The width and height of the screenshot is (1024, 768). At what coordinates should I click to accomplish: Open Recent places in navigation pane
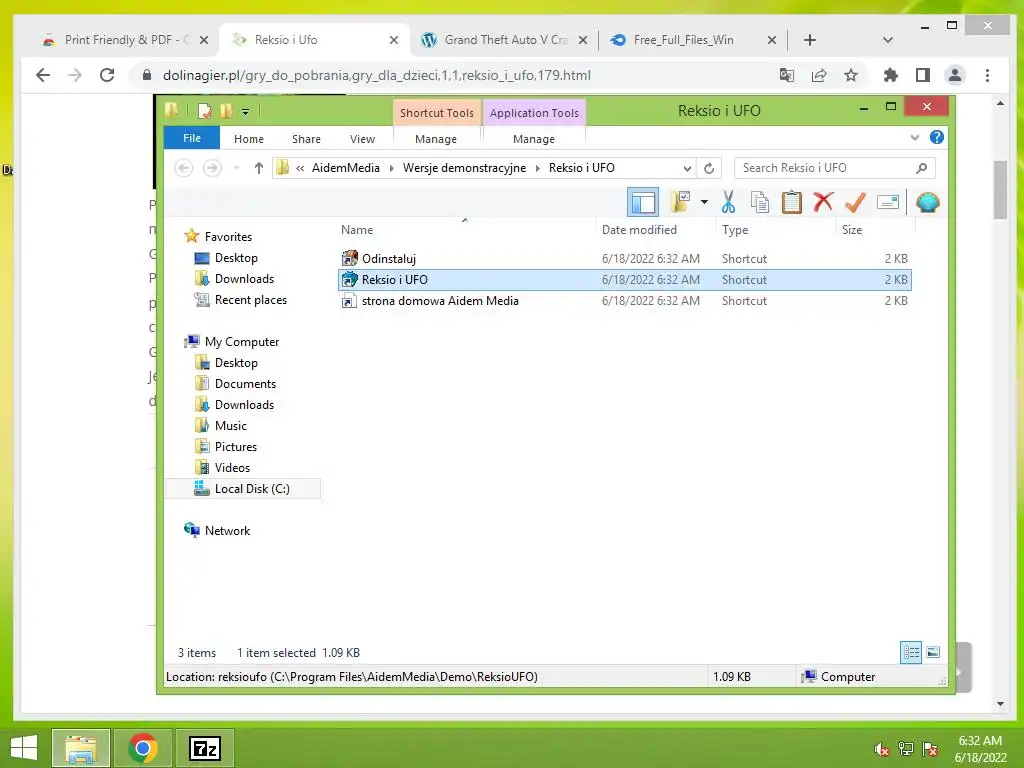click(250, 300)
